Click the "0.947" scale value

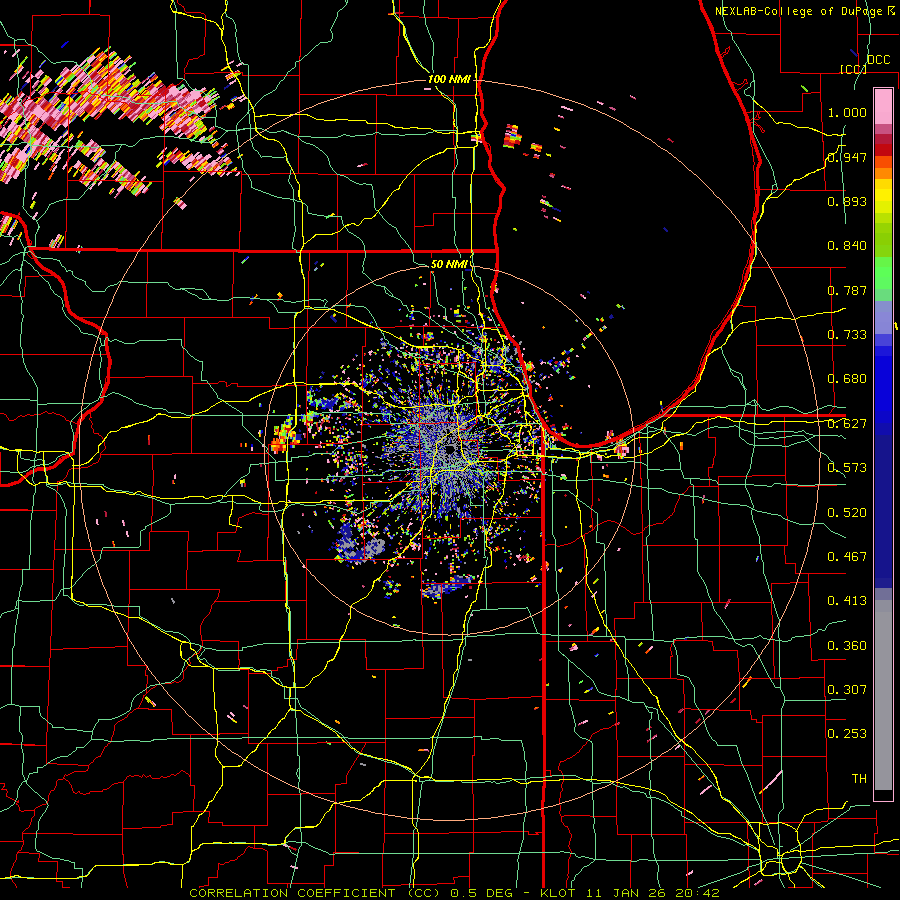847,157
